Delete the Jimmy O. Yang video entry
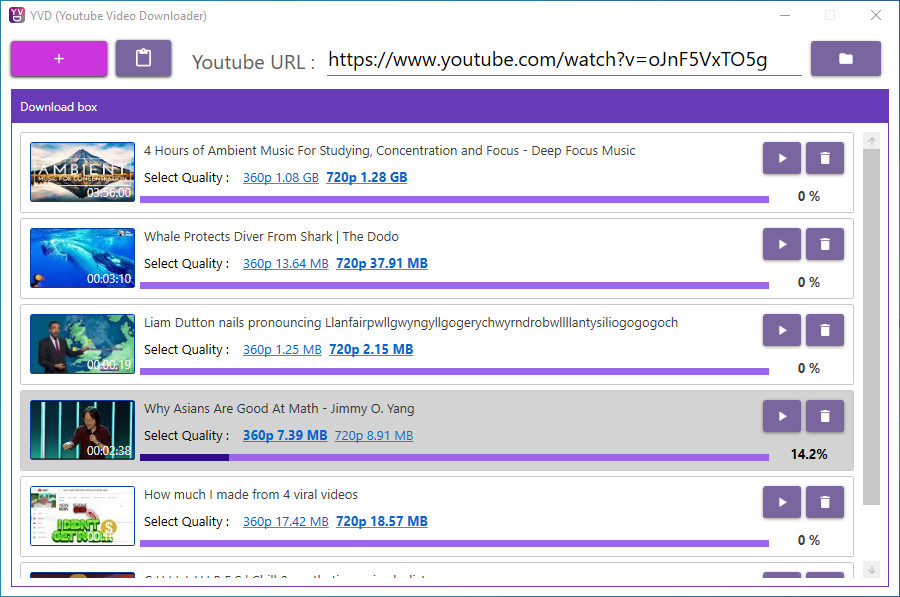 tap(825, 416)
